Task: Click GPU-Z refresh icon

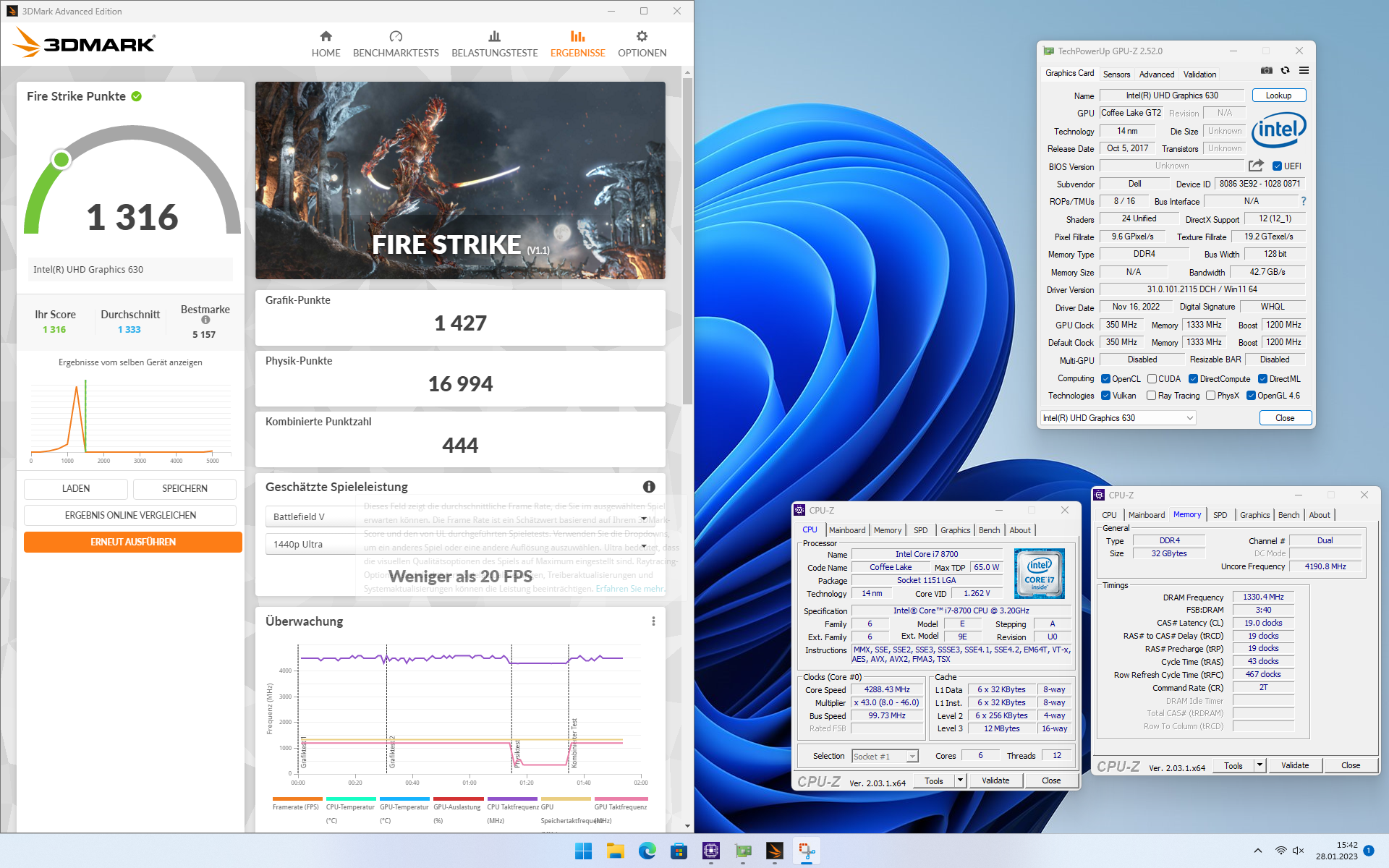Action: 1286,71
